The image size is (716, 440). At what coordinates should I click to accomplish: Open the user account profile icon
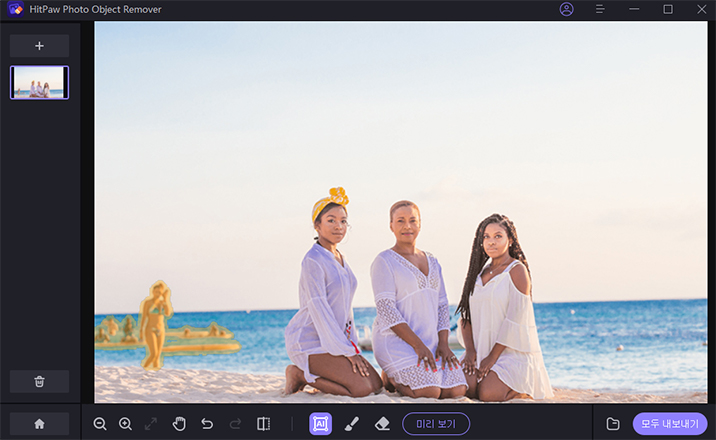coord(567,9)
